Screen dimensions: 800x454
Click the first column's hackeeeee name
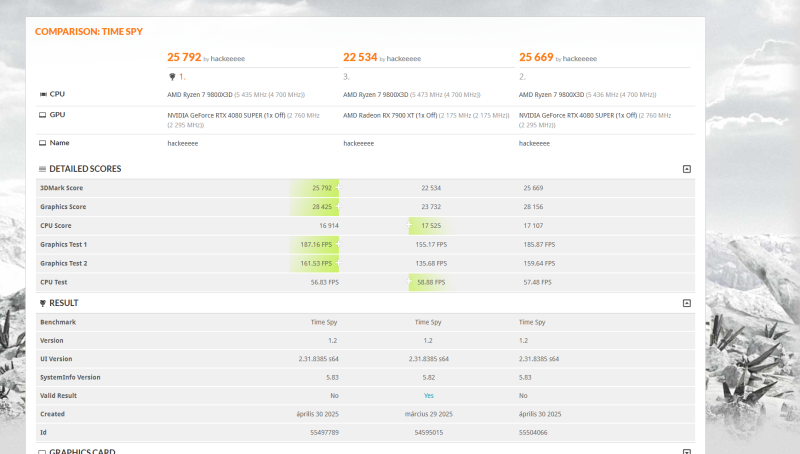pos(183,143)
